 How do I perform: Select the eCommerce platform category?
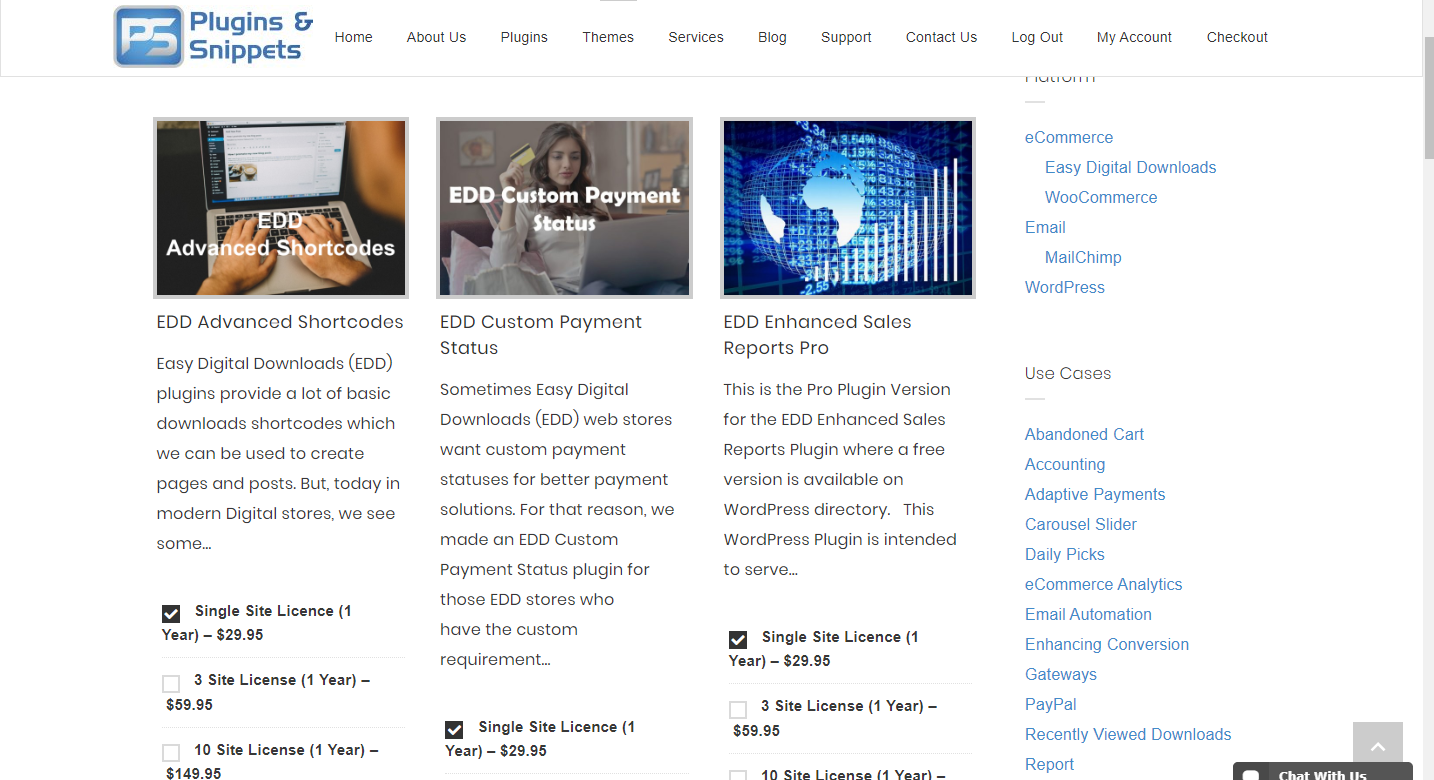coord(1069,137)
